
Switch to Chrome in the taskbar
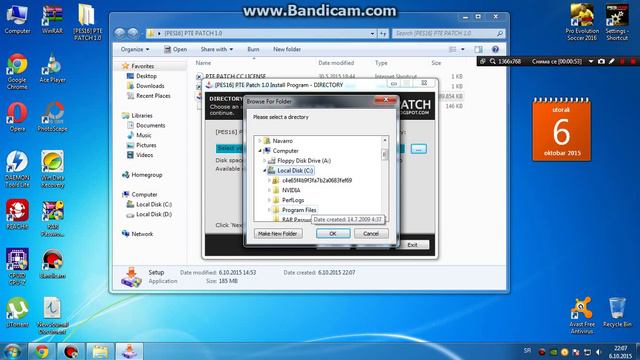coord(41,351)
